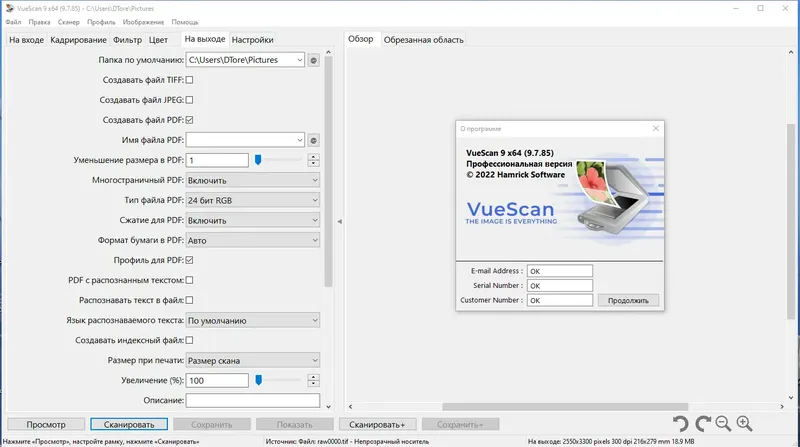Decrease 'Увеличение (%)' with stepper down arrow
Image resolution: width=800 pixels, height=447 pixels.
(314, 384)
